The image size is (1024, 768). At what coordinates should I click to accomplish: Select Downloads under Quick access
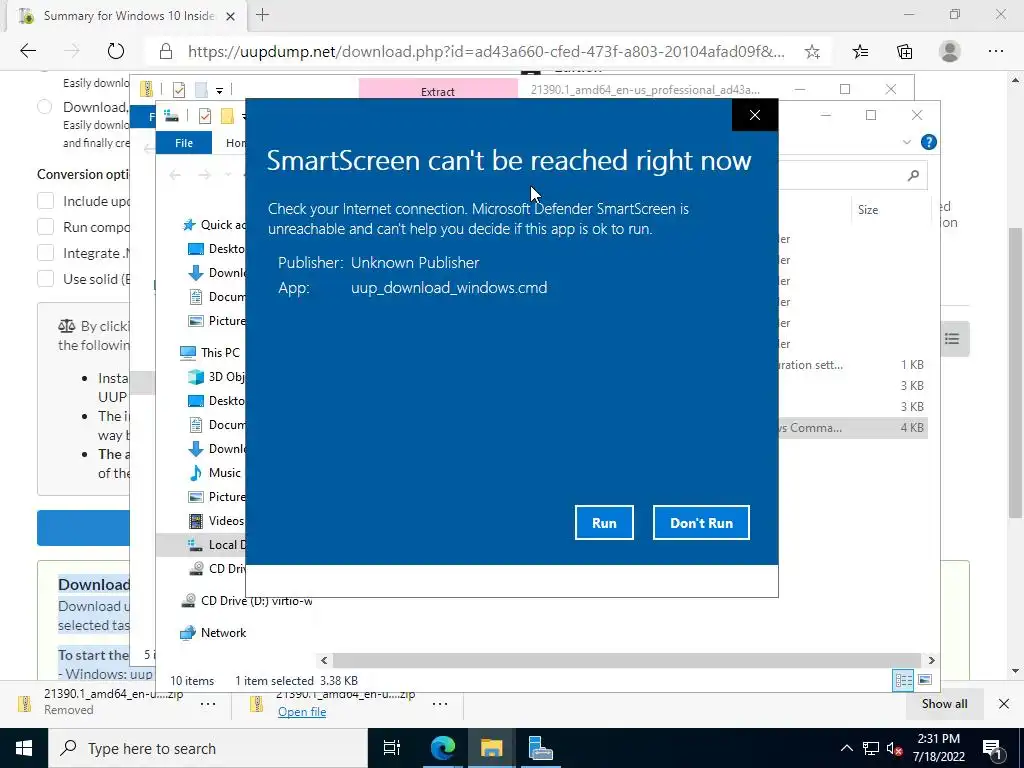(216, 273)
